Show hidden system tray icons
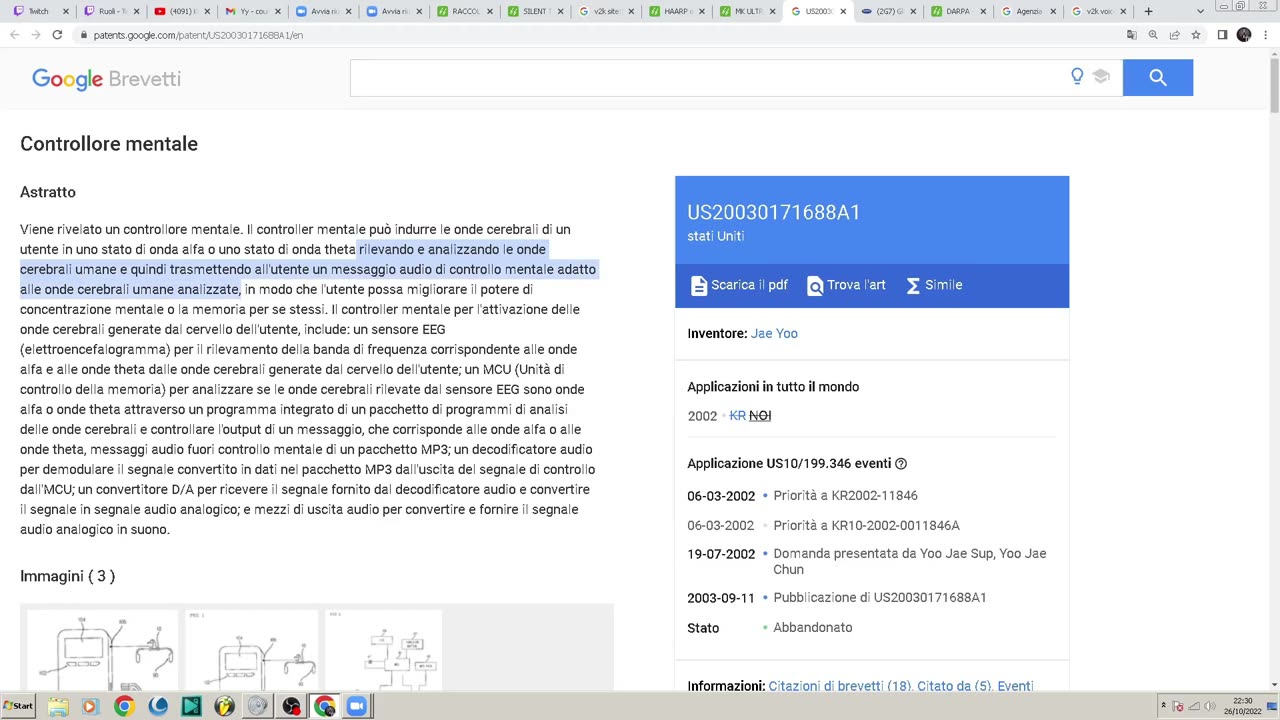The height and width of the screenshot is (720, 1280). [x=1163, y=706]
